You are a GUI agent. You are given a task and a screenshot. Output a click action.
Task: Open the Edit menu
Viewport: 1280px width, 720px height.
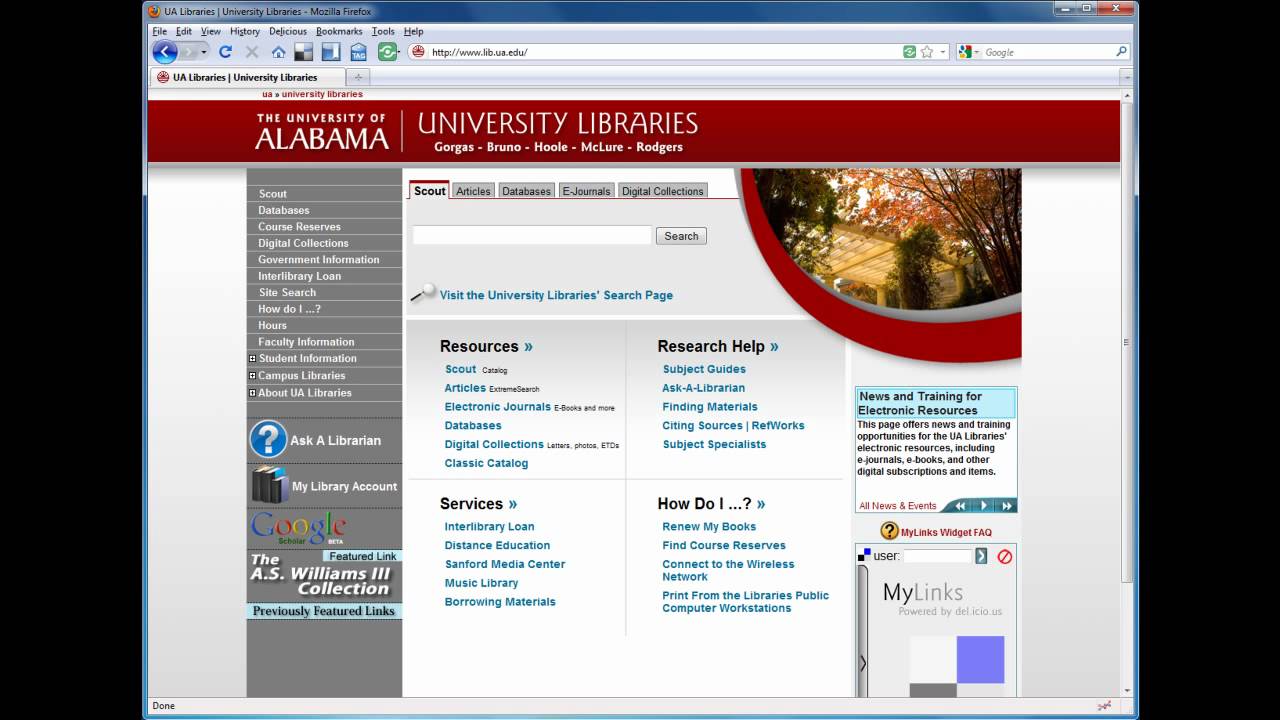point(184,31)
